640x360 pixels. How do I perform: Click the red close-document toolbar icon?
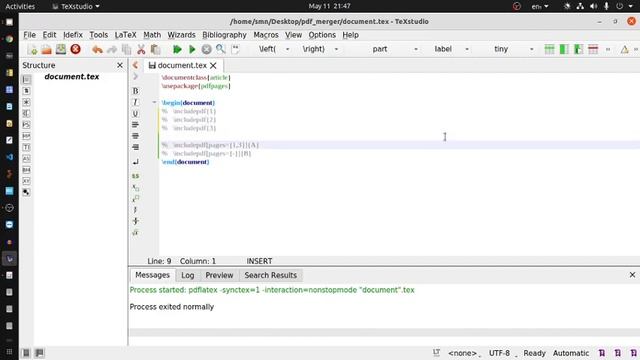point(76,49)
